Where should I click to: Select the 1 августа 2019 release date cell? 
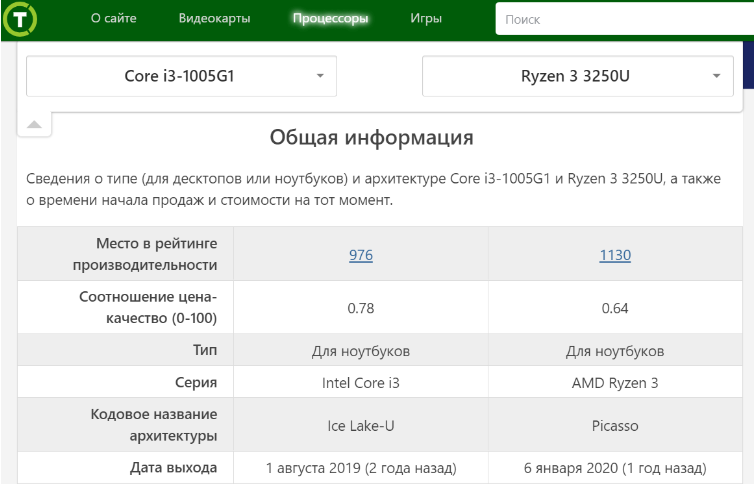click(x=361, y=468)
